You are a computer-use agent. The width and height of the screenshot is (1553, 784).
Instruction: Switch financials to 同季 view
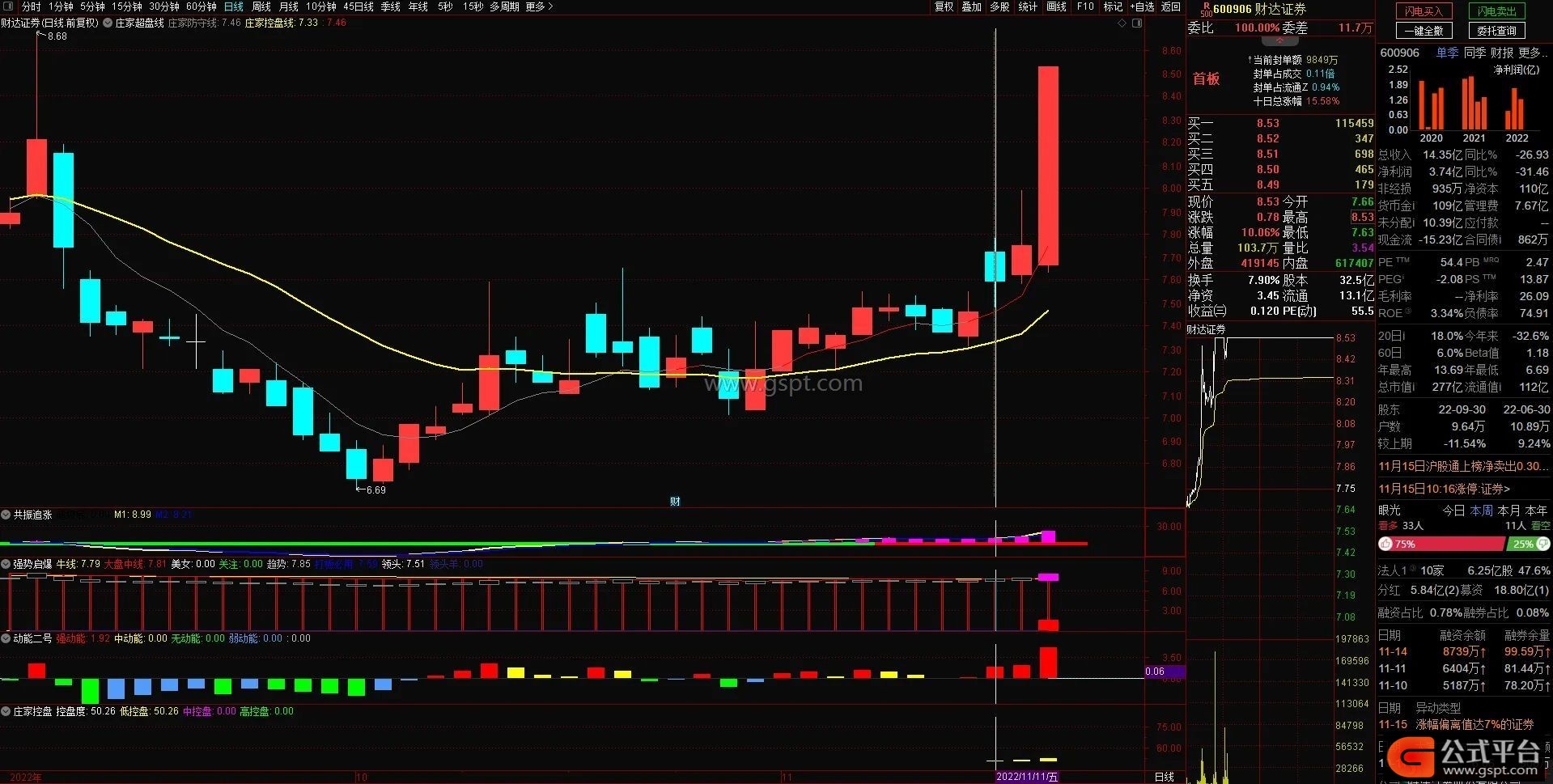(x=1475, y=53)
